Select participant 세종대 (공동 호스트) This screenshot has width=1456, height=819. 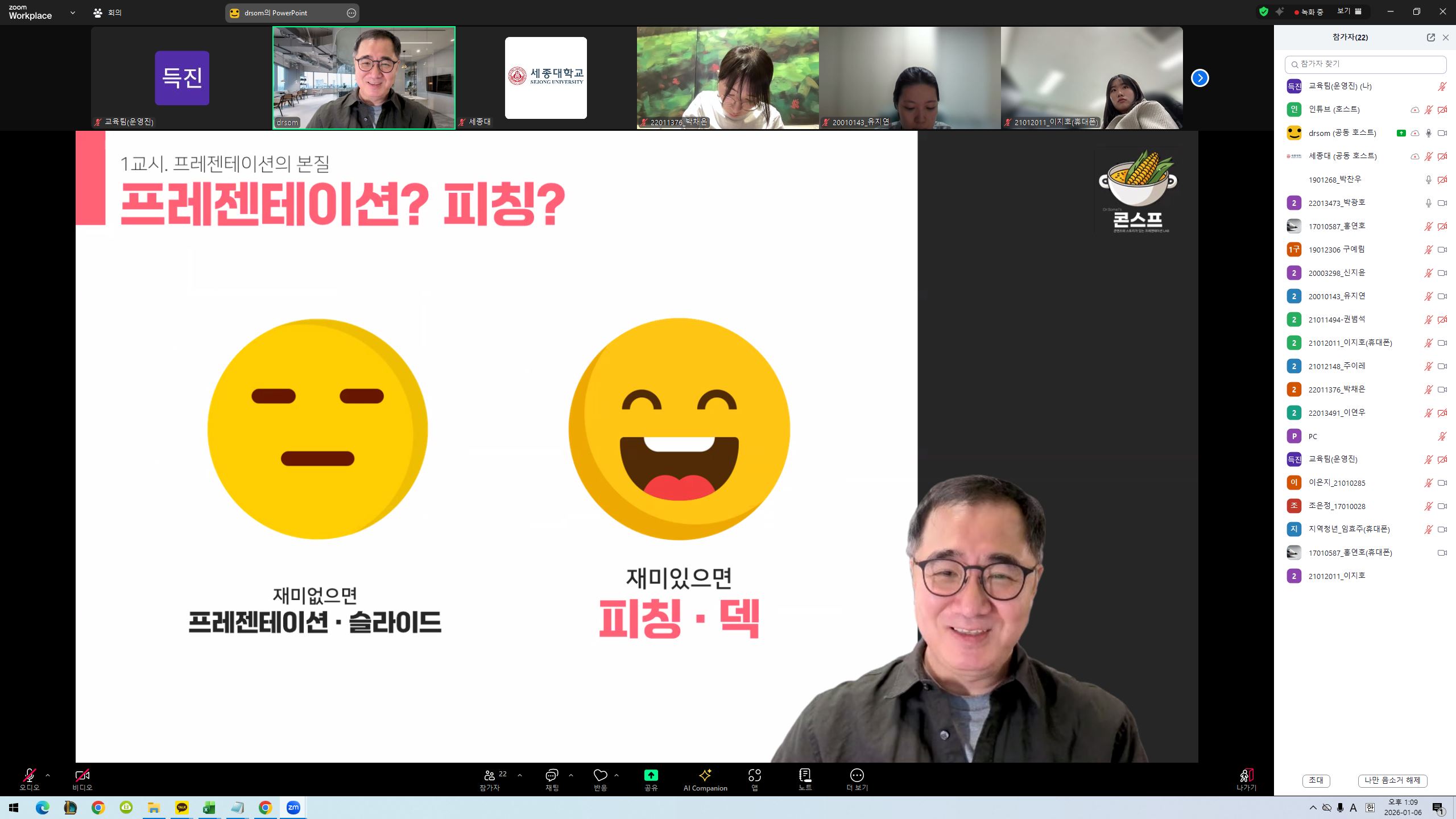(x=1365, y=156)
